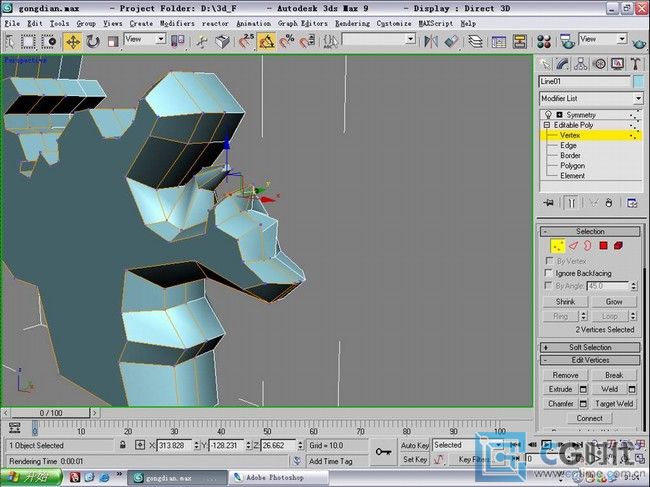Screen dimensions: 650x487
Task: Open the Curve Editor
Action: (x=499, y=41)
